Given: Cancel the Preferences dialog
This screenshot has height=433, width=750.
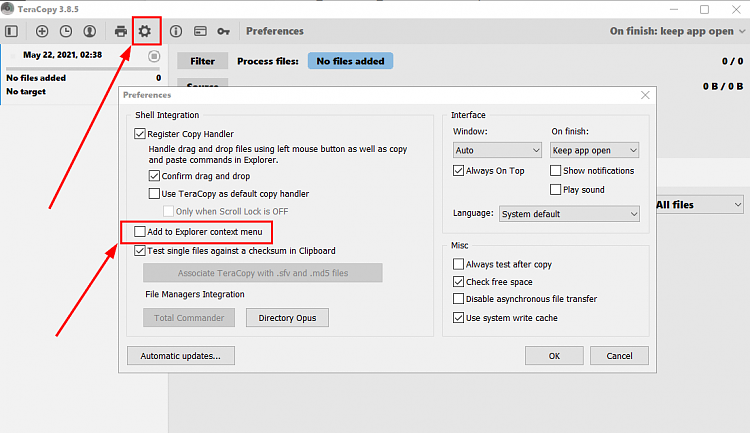Looking at the screenshot, I should click(619, 355).
